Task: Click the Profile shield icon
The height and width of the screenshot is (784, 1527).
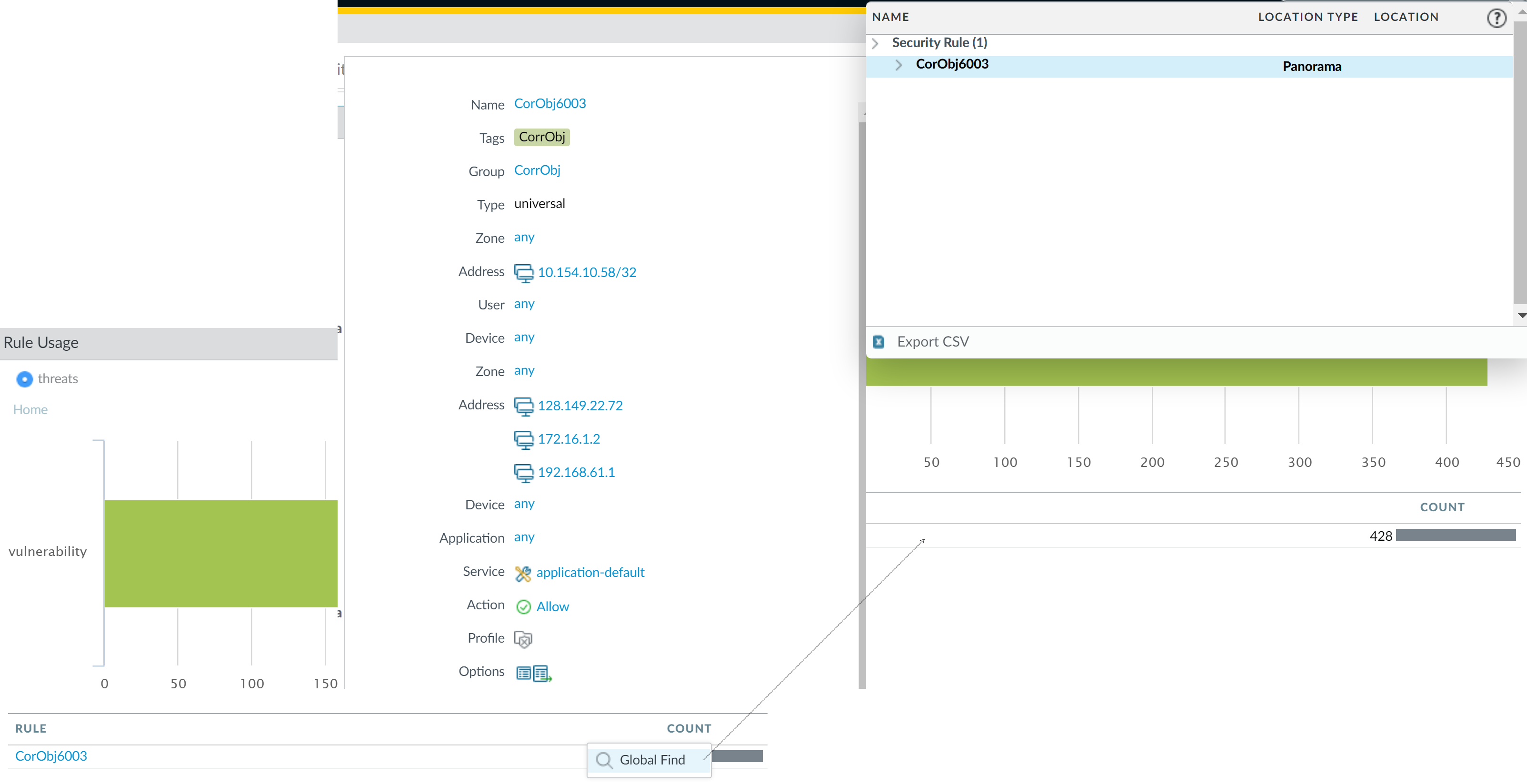Action: point(523,639)
